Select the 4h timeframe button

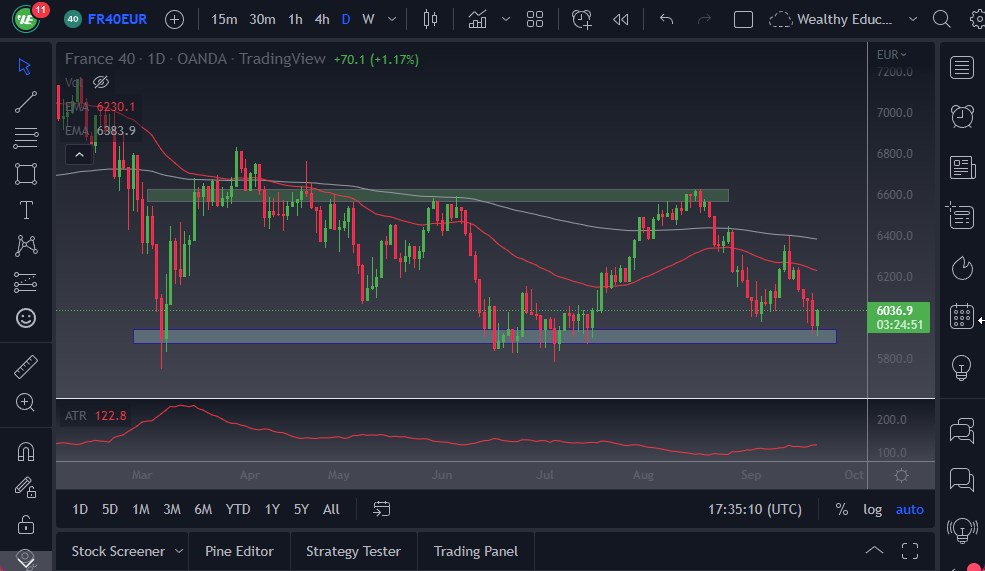coord(321,19)
